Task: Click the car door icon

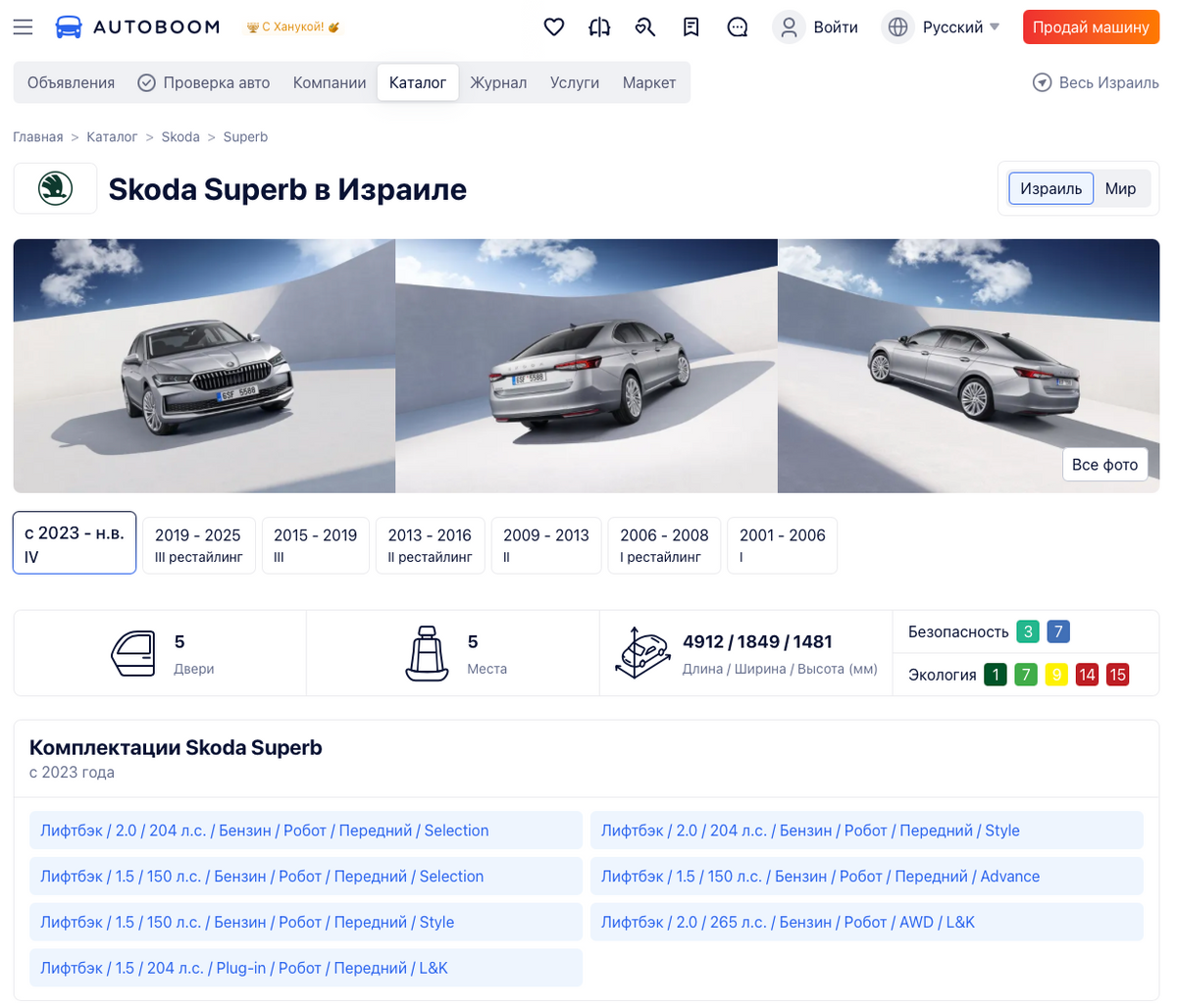Action: coord(132,653)
